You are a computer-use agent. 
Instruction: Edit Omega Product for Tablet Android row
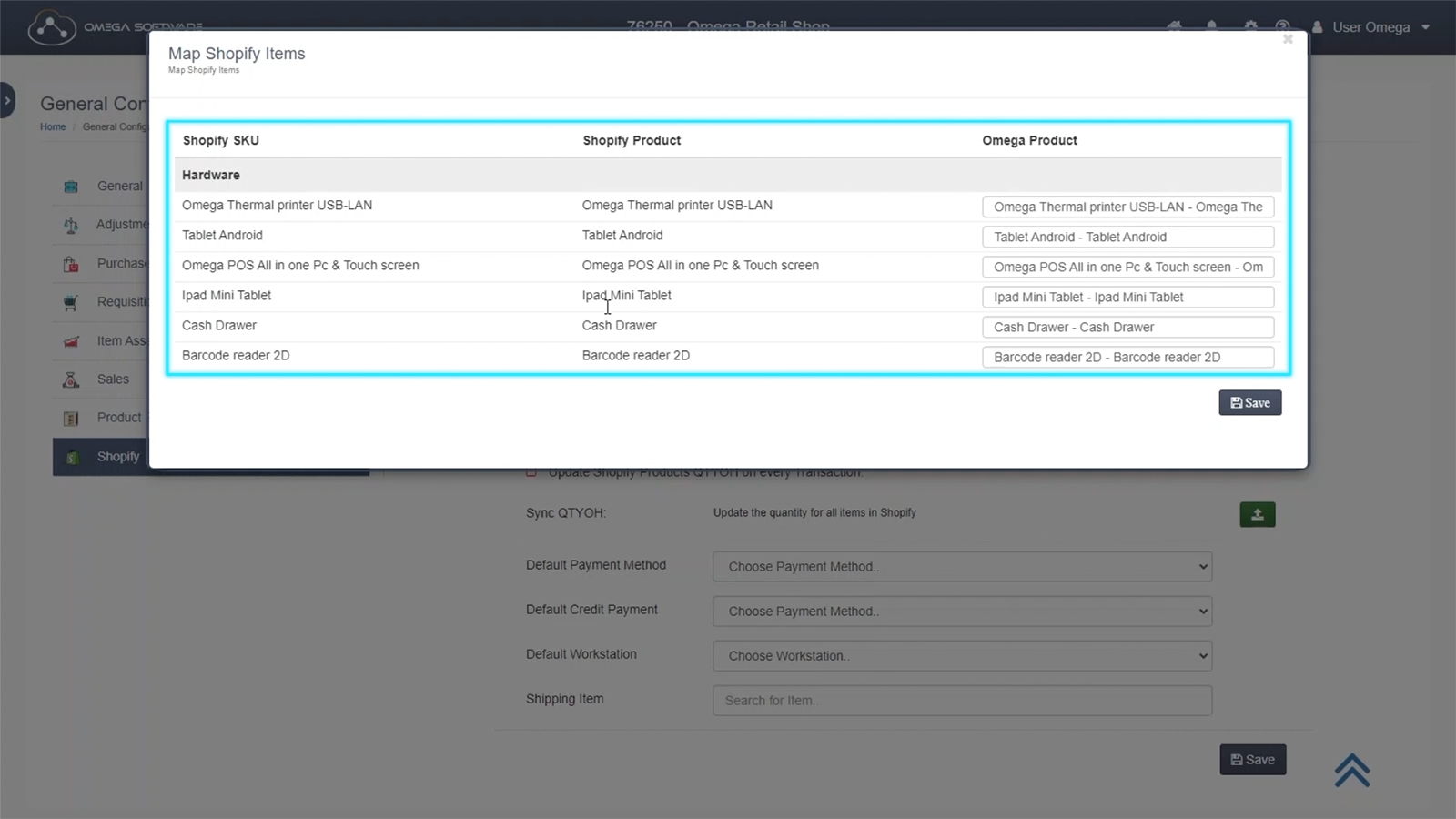(1128, 237)
